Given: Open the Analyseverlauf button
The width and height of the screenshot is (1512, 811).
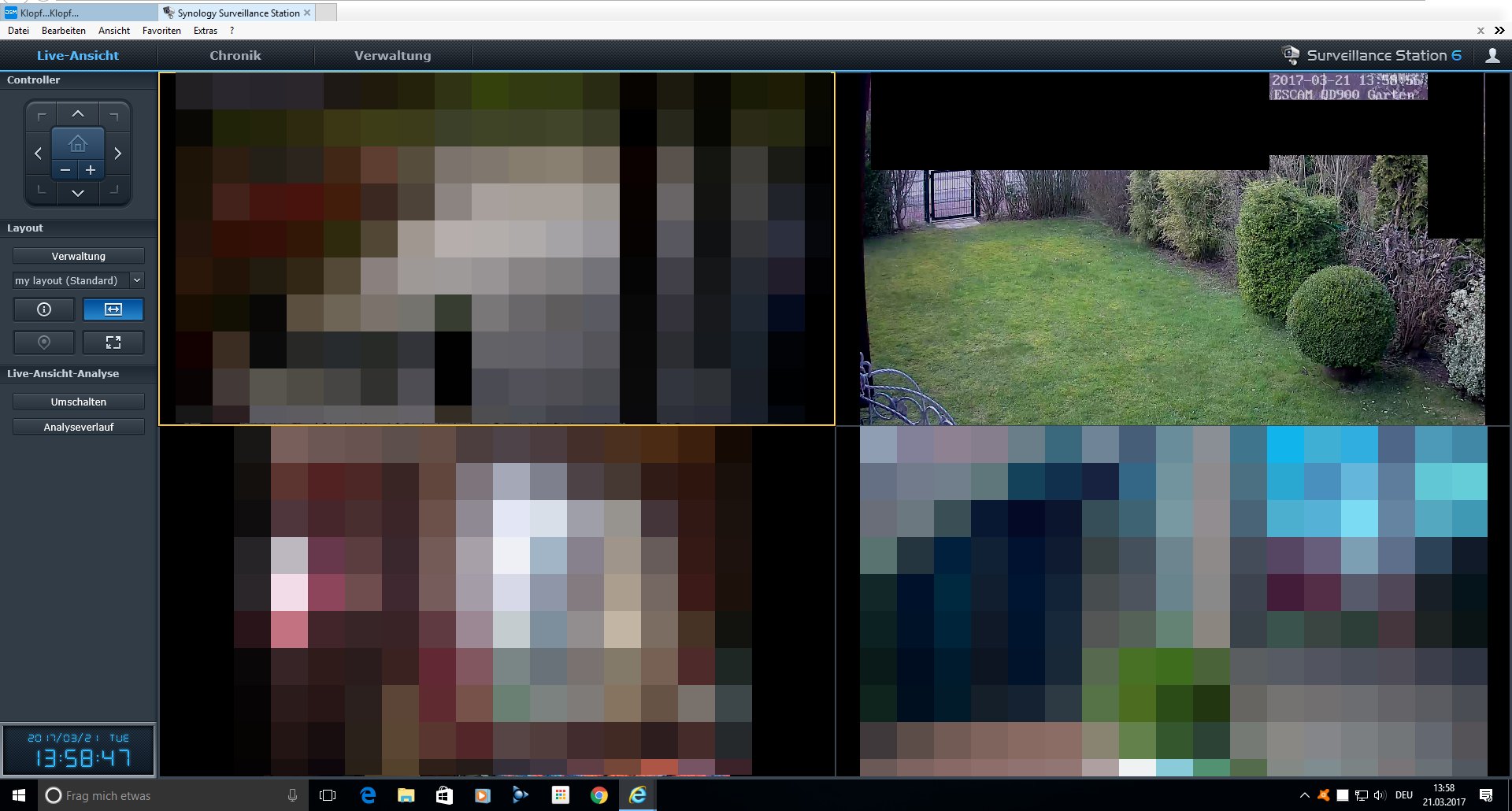Looking at the screenshot, I should (79, 427).
